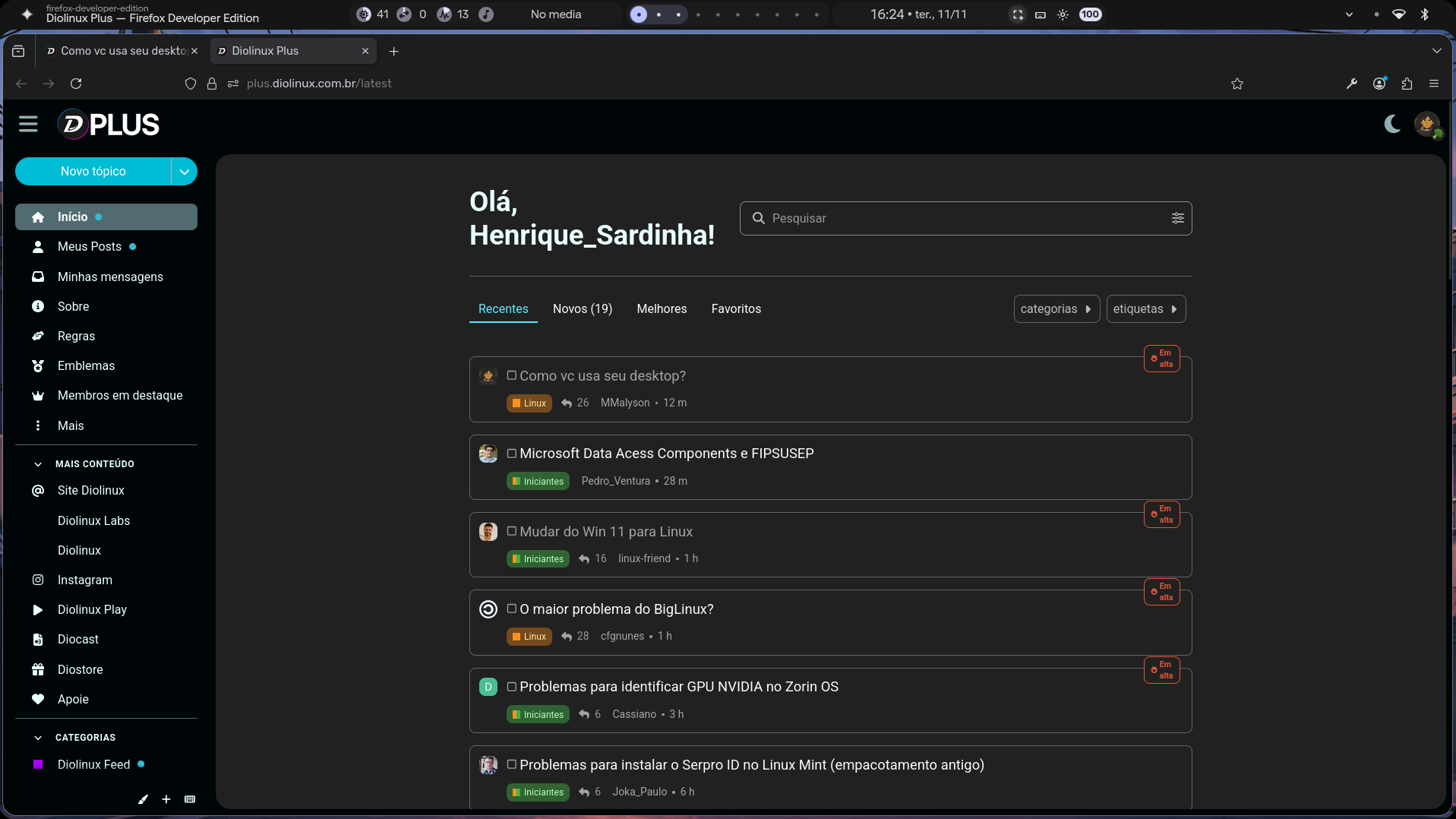The width and height of the screenshot is (1456, 819).
Task: Click the Novo tópico button
Action: 93,172
